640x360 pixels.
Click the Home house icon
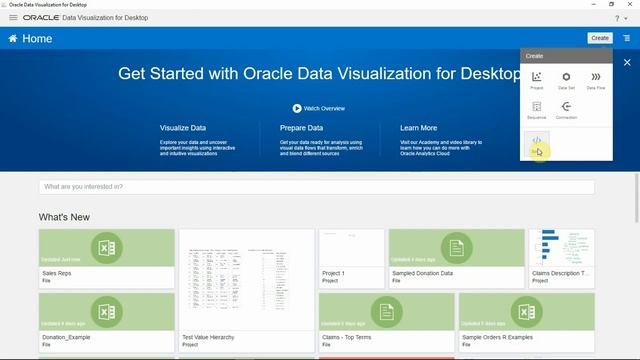13,38
